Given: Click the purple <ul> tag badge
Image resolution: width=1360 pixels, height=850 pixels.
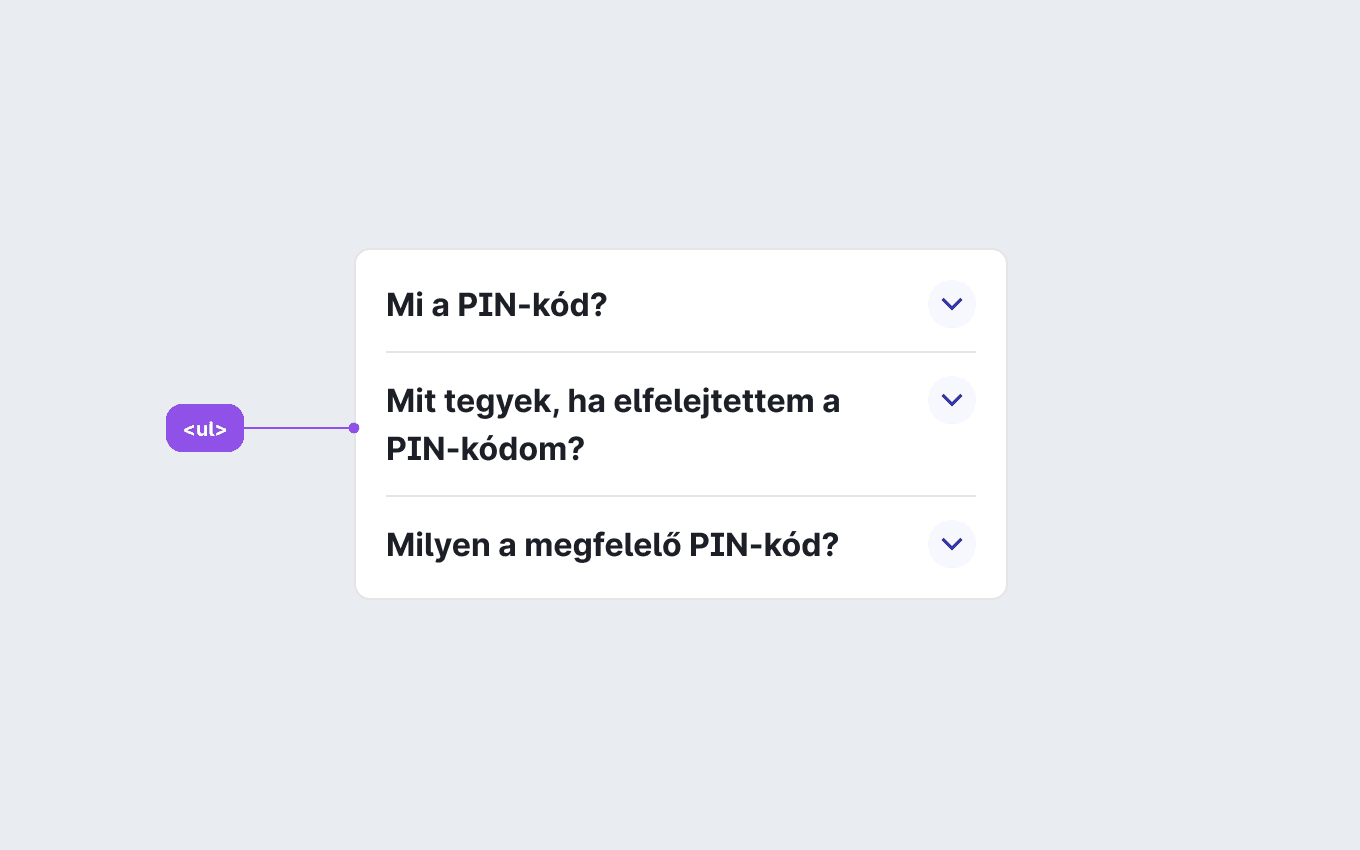Looking at the screenshot, I should click(205, 428).
